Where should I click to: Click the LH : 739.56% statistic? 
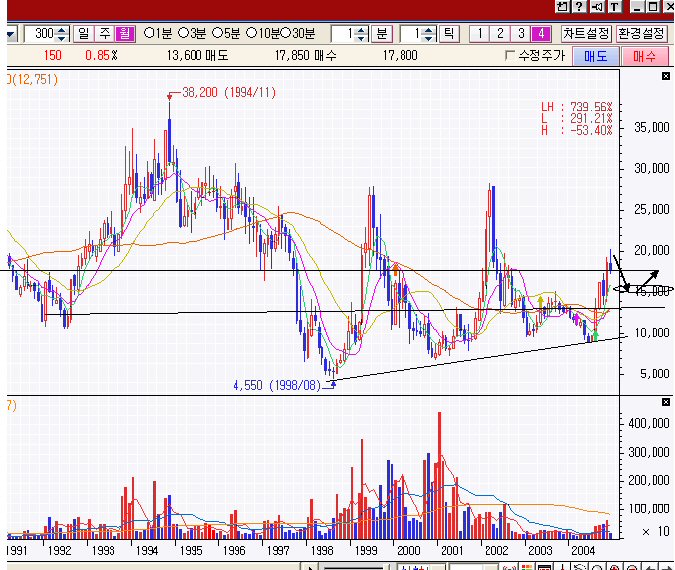(577, 107)
